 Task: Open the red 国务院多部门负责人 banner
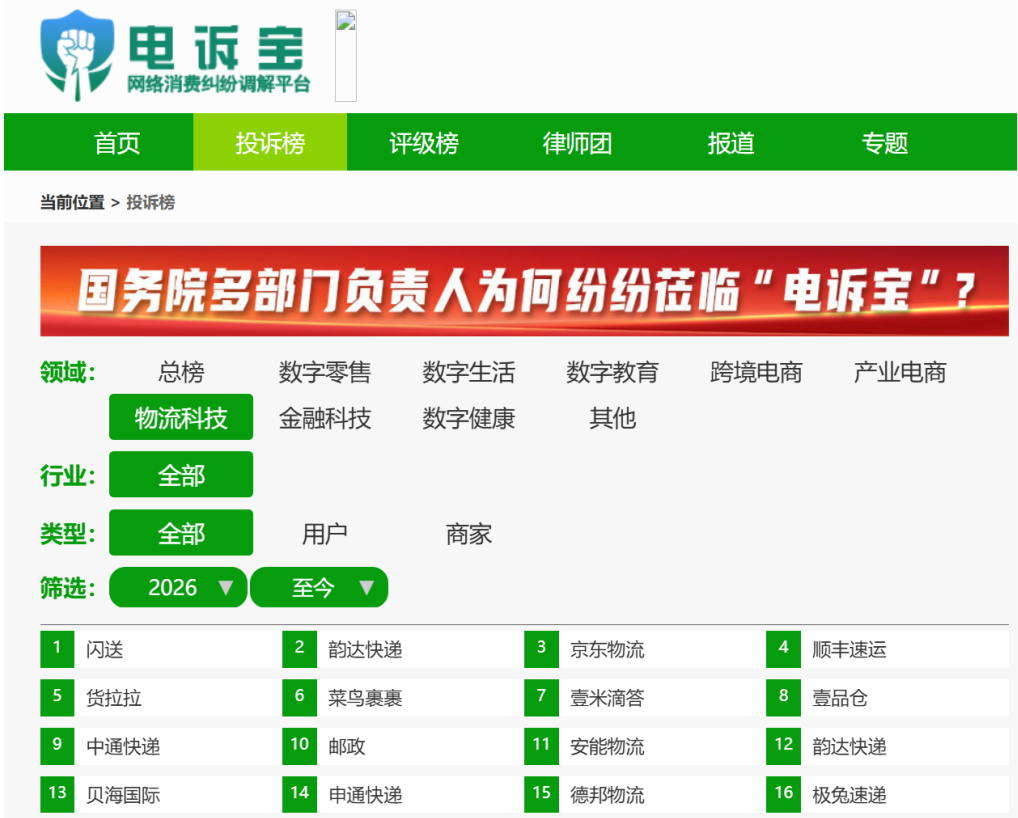[524, 291]
